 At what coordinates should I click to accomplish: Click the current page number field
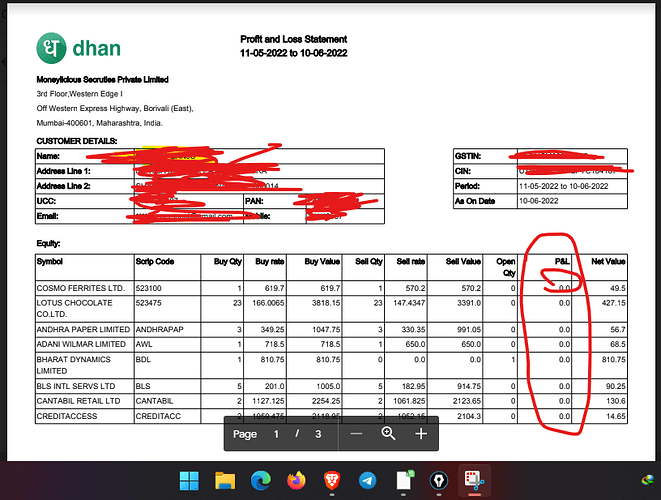click(276, 434)
